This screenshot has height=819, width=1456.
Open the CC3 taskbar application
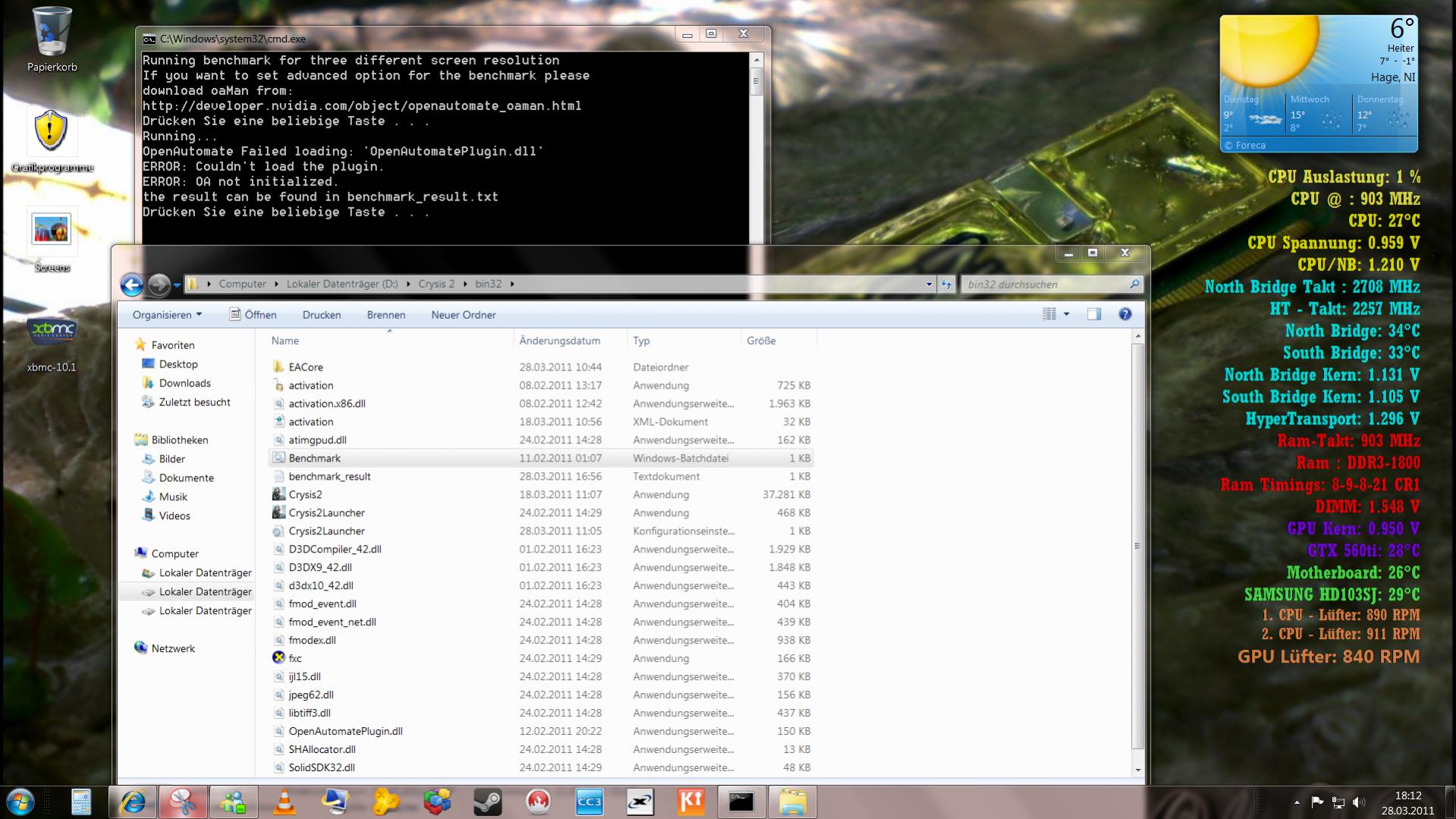pos(590,802)
